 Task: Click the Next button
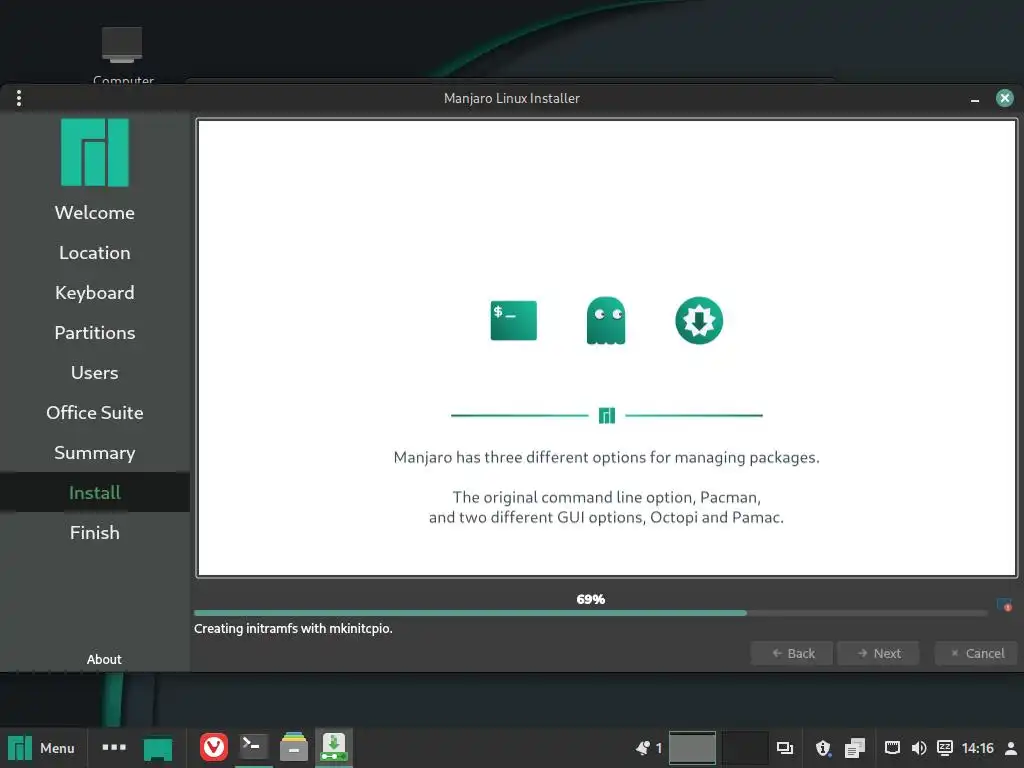(878, 653)
